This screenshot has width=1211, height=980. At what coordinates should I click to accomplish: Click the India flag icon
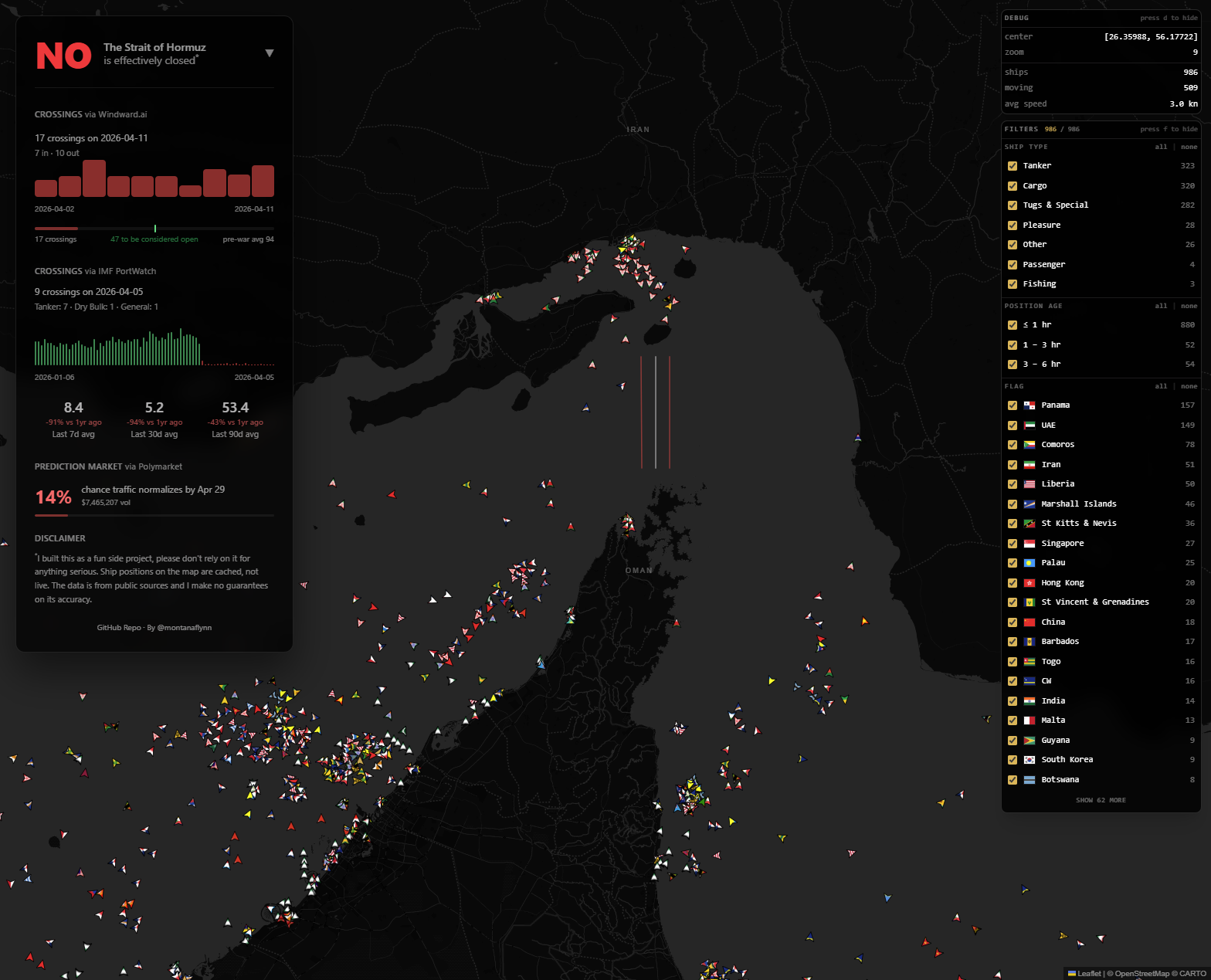coord(1029,701)
